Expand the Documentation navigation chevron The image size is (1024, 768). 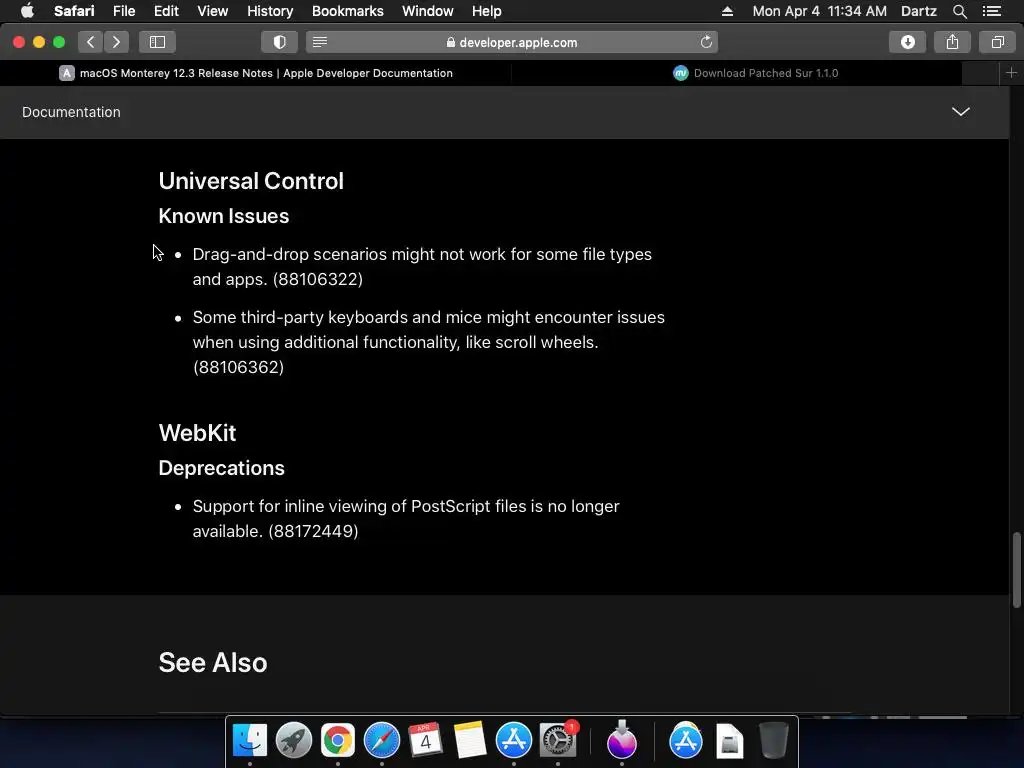(960, 112)
